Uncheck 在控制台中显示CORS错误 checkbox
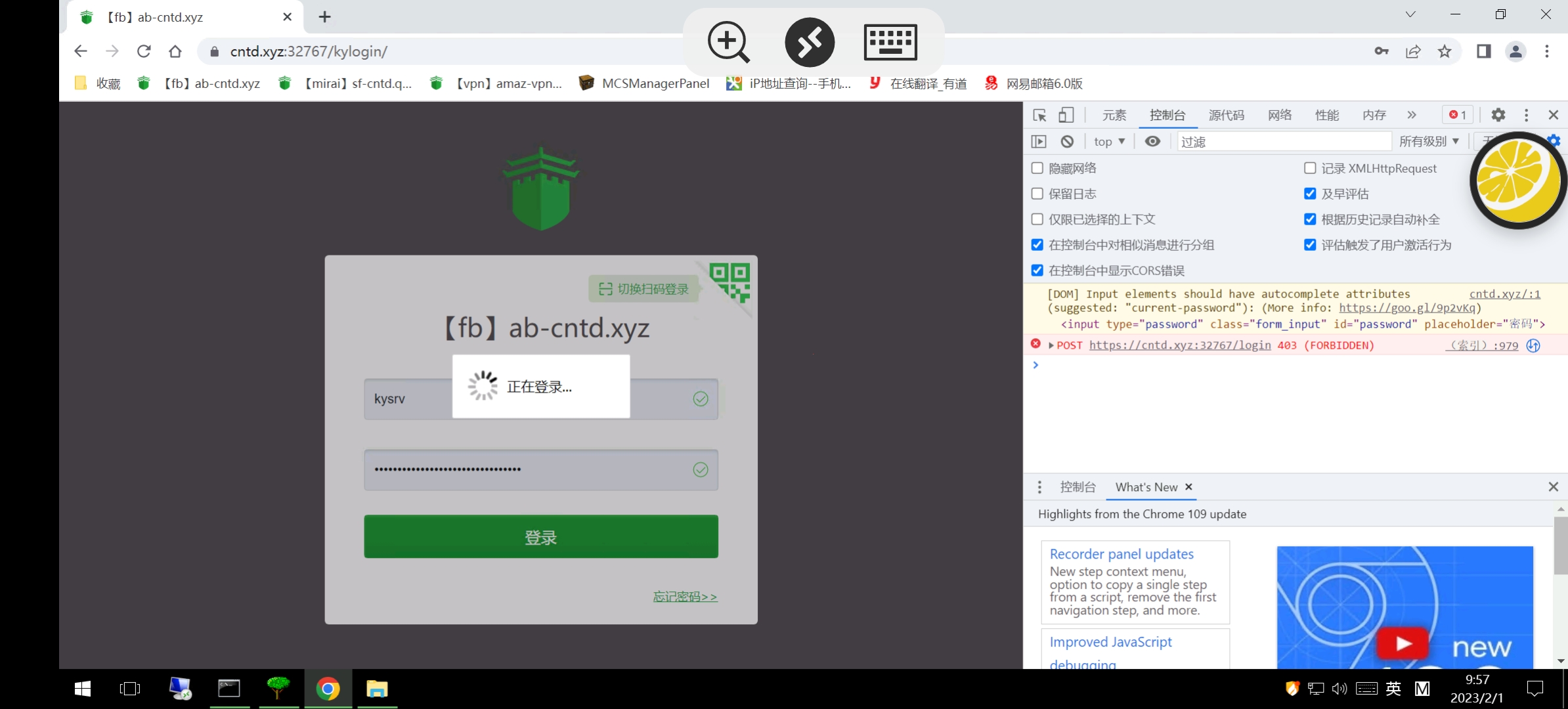1568x709 pixels. (1037, 270)
